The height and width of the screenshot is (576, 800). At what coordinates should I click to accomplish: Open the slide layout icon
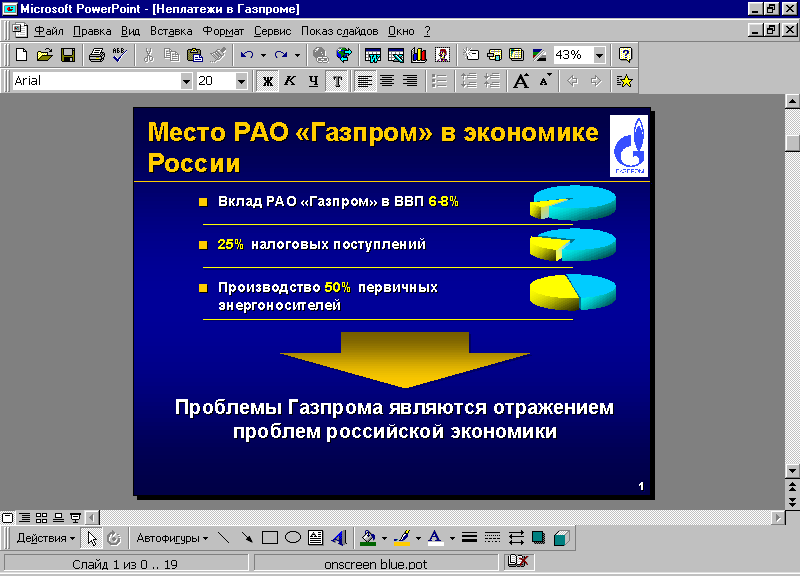click(x=494, y=55)
